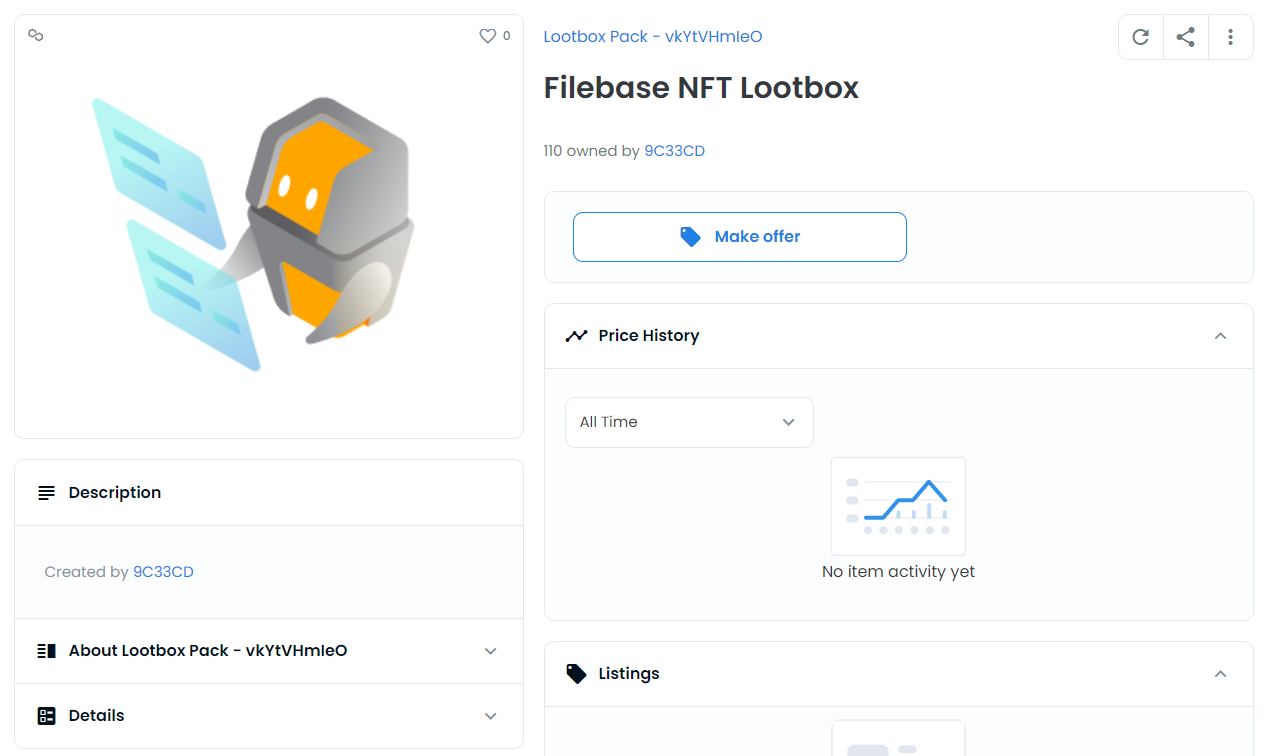Click the tag icon in Make offer
This screenshot has height=756, width=1269.
point(690,237)
